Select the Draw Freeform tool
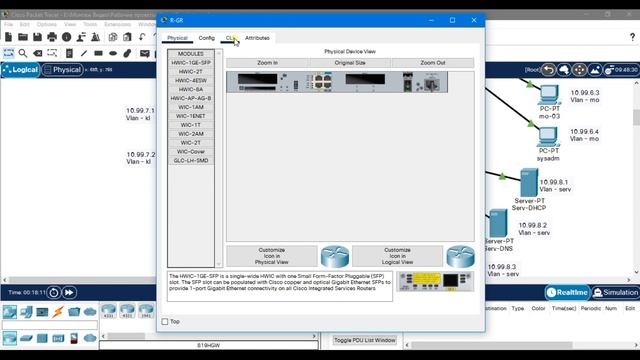The image size is (640, 360). pyautogui.click(x=127, y=53)
